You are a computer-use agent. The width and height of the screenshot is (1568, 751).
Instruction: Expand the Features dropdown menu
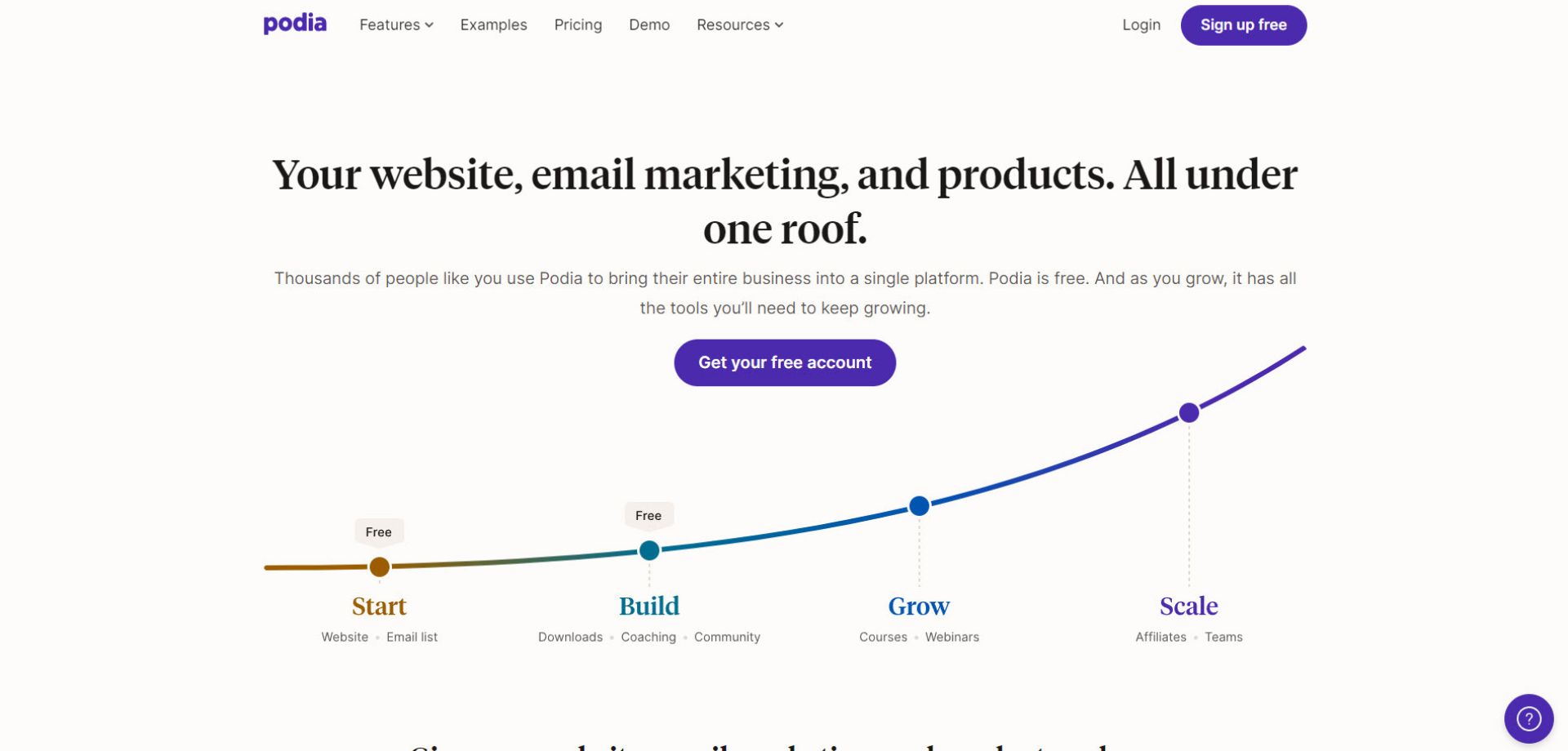click(x=396, y=25)
